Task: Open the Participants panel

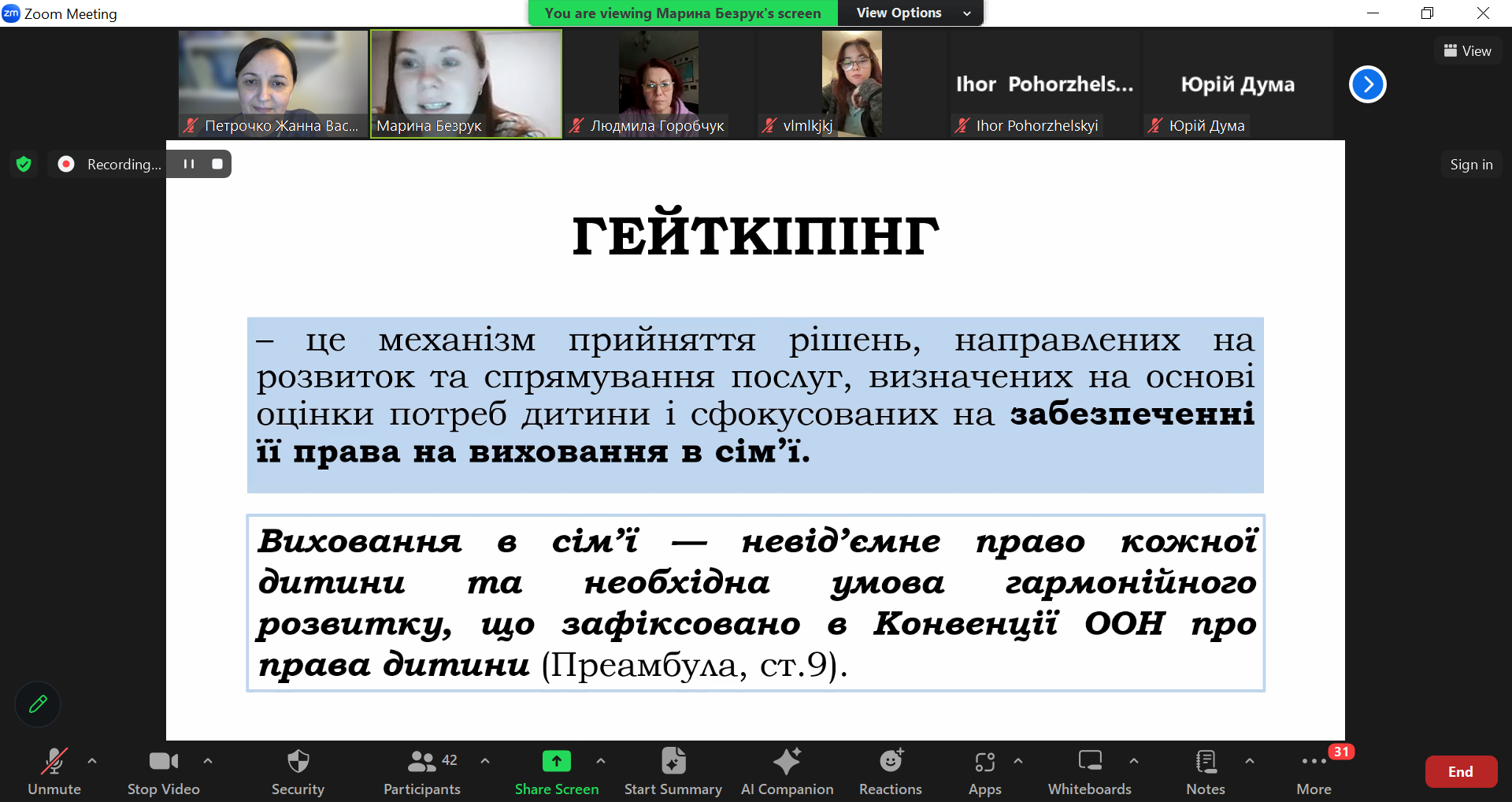Action: pyautogui.click(x=422, y=771)
